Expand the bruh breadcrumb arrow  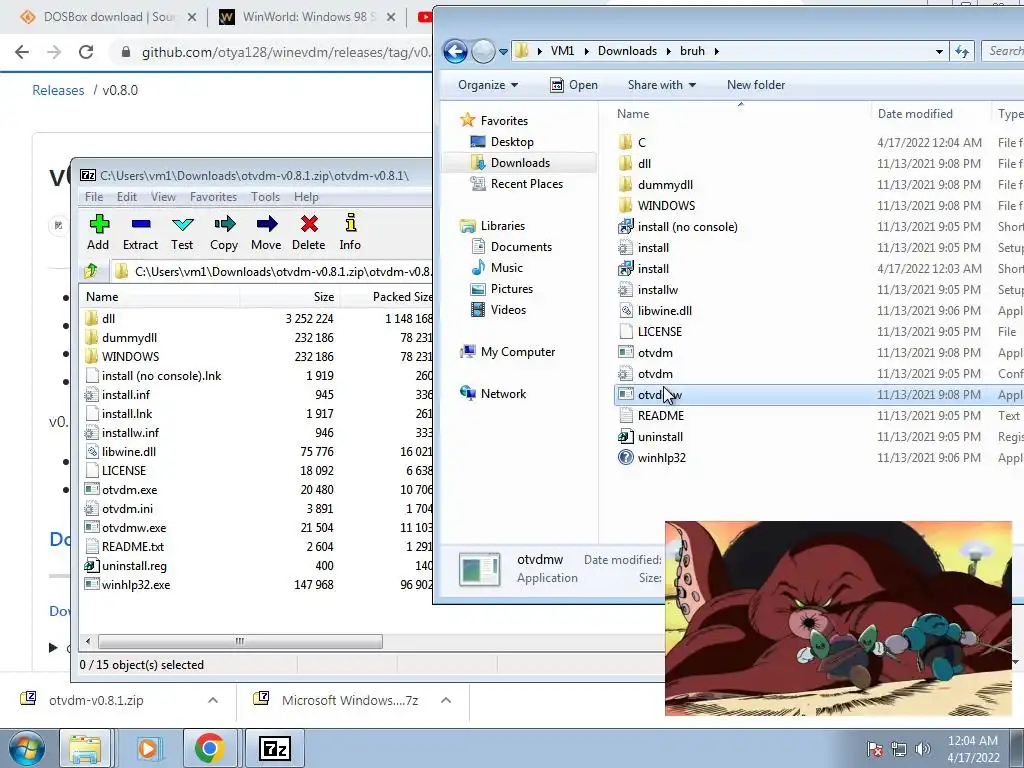(x=716, y=51)
